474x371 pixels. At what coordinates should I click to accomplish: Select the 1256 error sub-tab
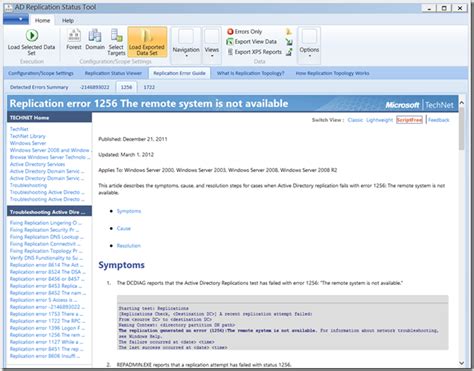(x=126, y=87)
